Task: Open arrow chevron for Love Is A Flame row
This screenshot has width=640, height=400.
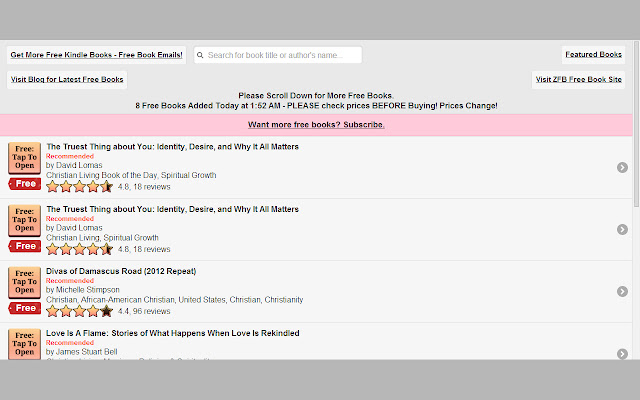Action: (622, 353)
